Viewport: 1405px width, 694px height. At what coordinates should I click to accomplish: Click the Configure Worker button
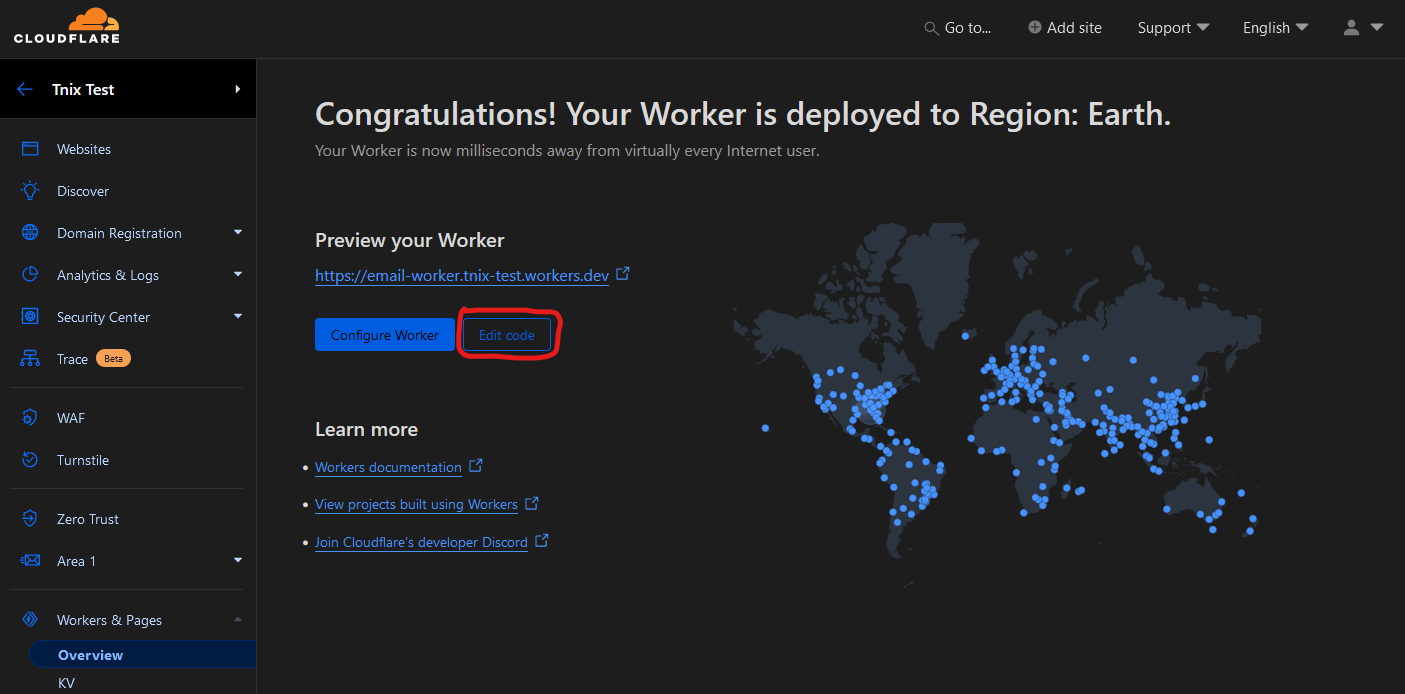pos(384,334)
